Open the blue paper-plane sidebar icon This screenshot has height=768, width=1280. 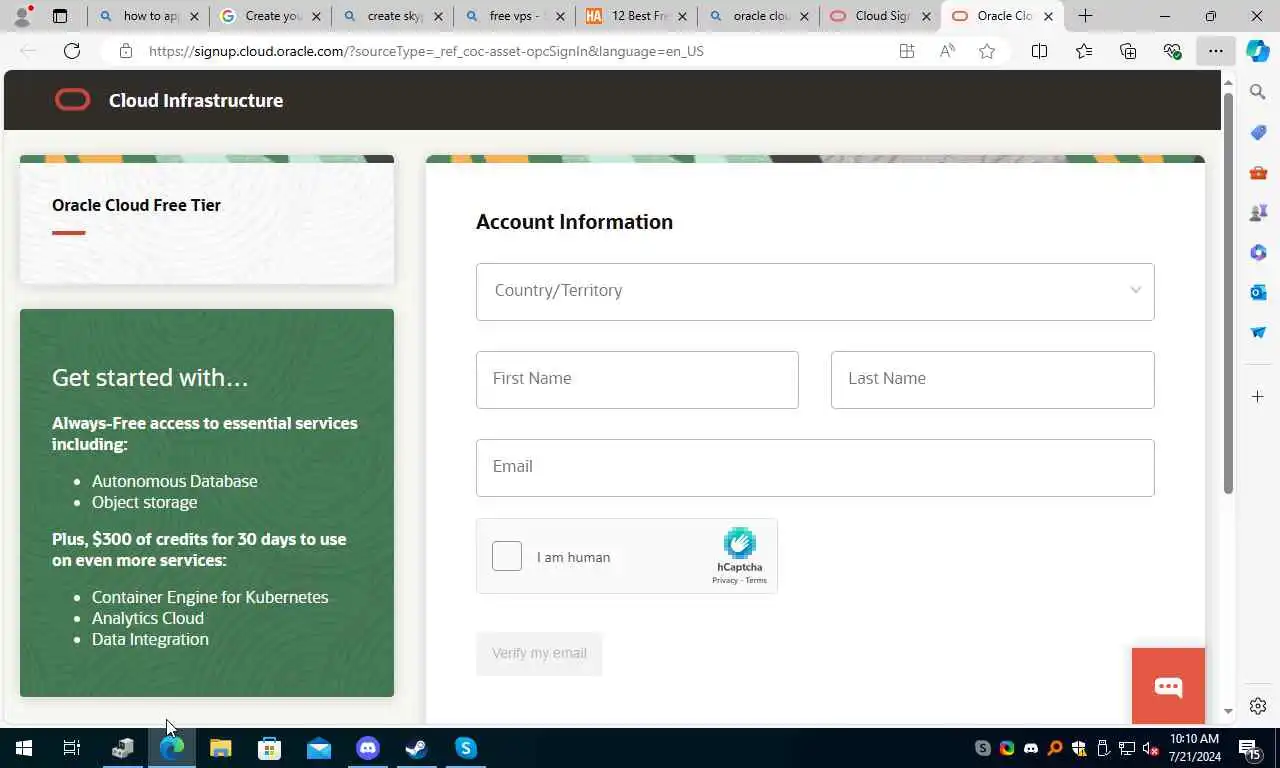click(x=1258, y=332)
